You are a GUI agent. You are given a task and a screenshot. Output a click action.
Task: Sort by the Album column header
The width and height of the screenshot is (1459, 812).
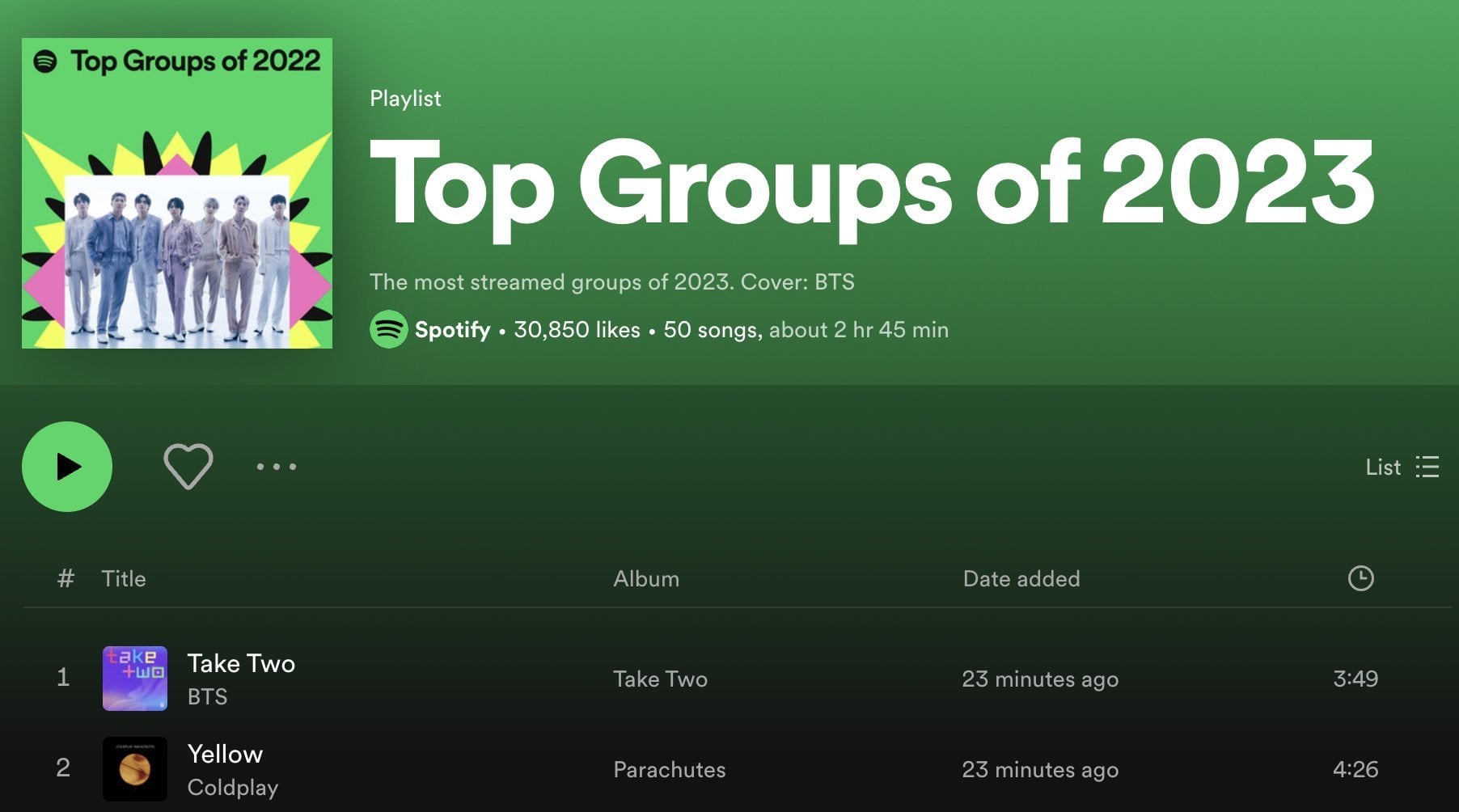point(646,578)
